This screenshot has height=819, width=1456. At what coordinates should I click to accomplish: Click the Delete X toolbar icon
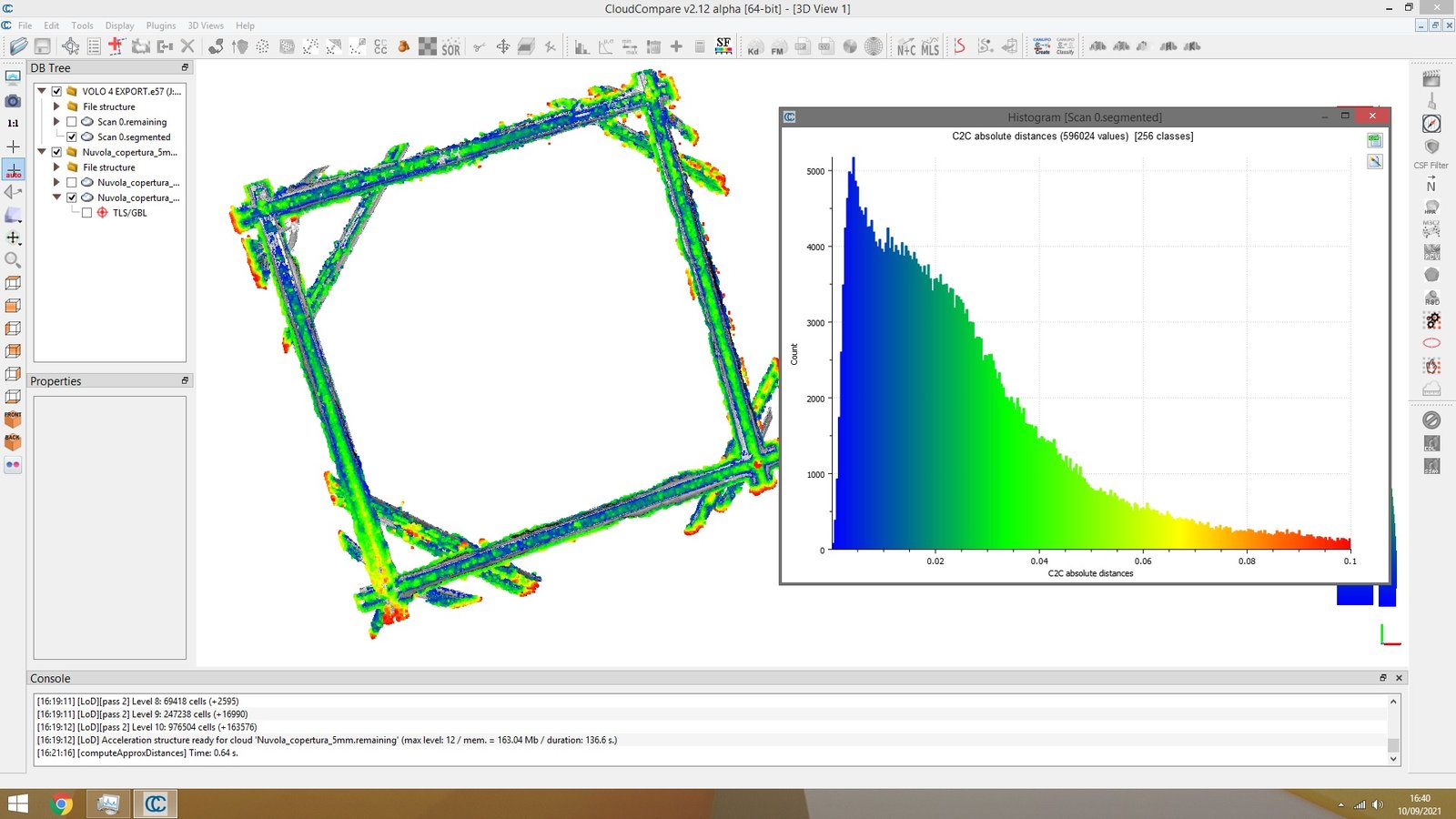click(x=187, y=46)
